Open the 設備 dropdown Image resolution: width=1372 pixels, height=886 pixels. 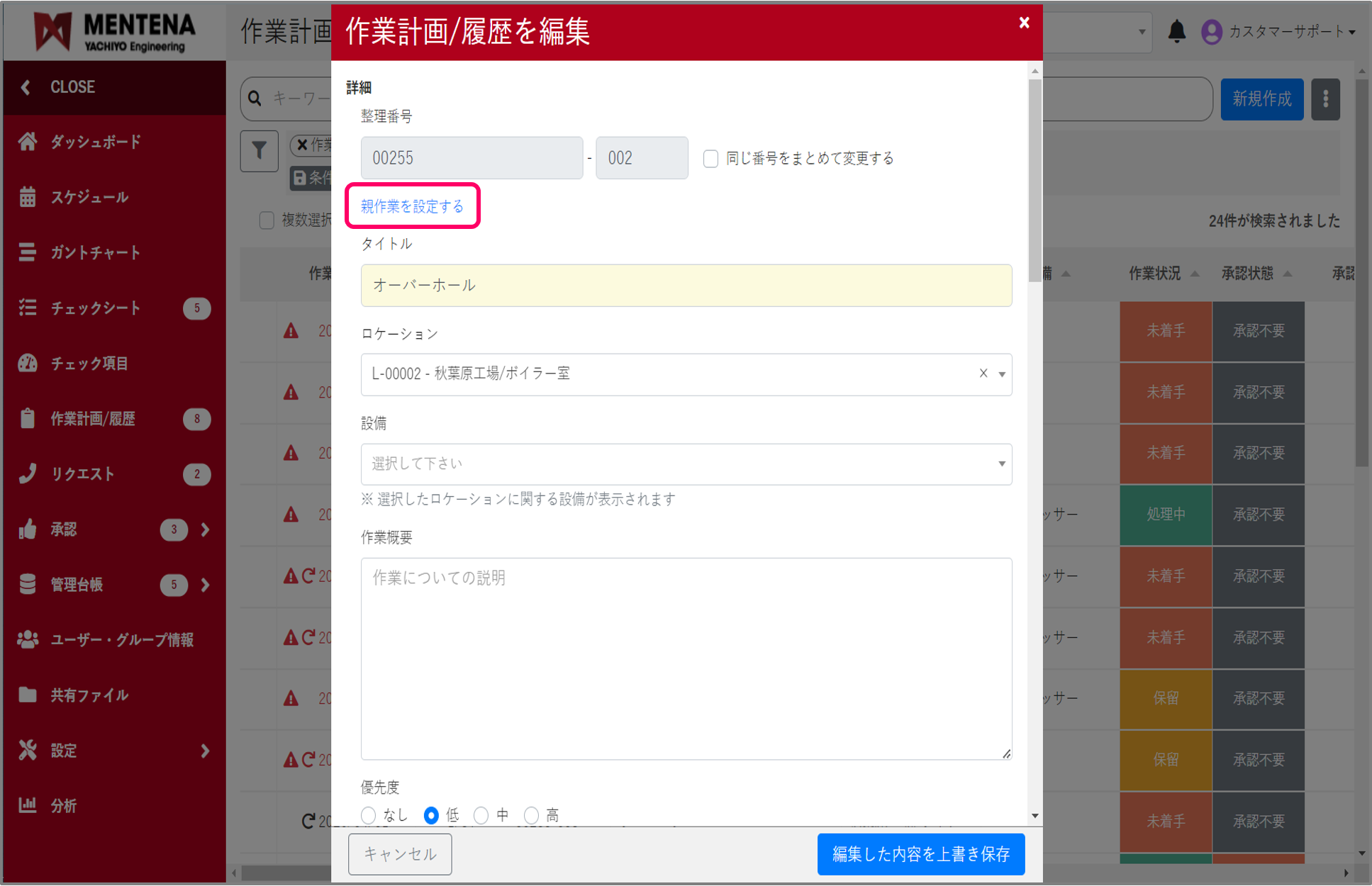[686, 464]
